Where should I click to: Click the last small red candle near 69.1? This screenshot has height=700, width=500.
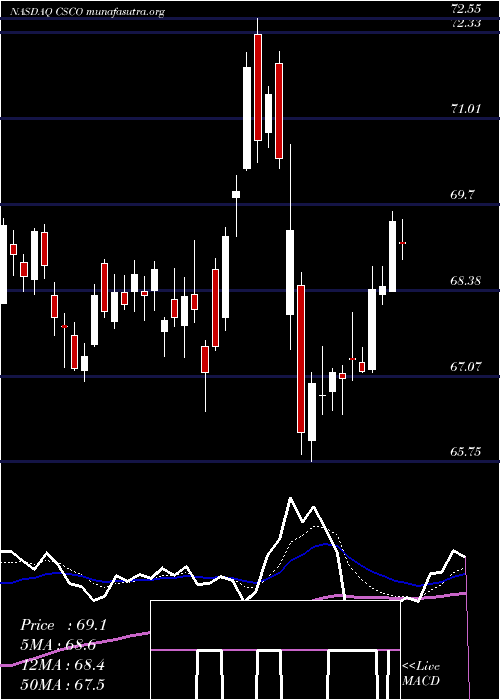402,243
